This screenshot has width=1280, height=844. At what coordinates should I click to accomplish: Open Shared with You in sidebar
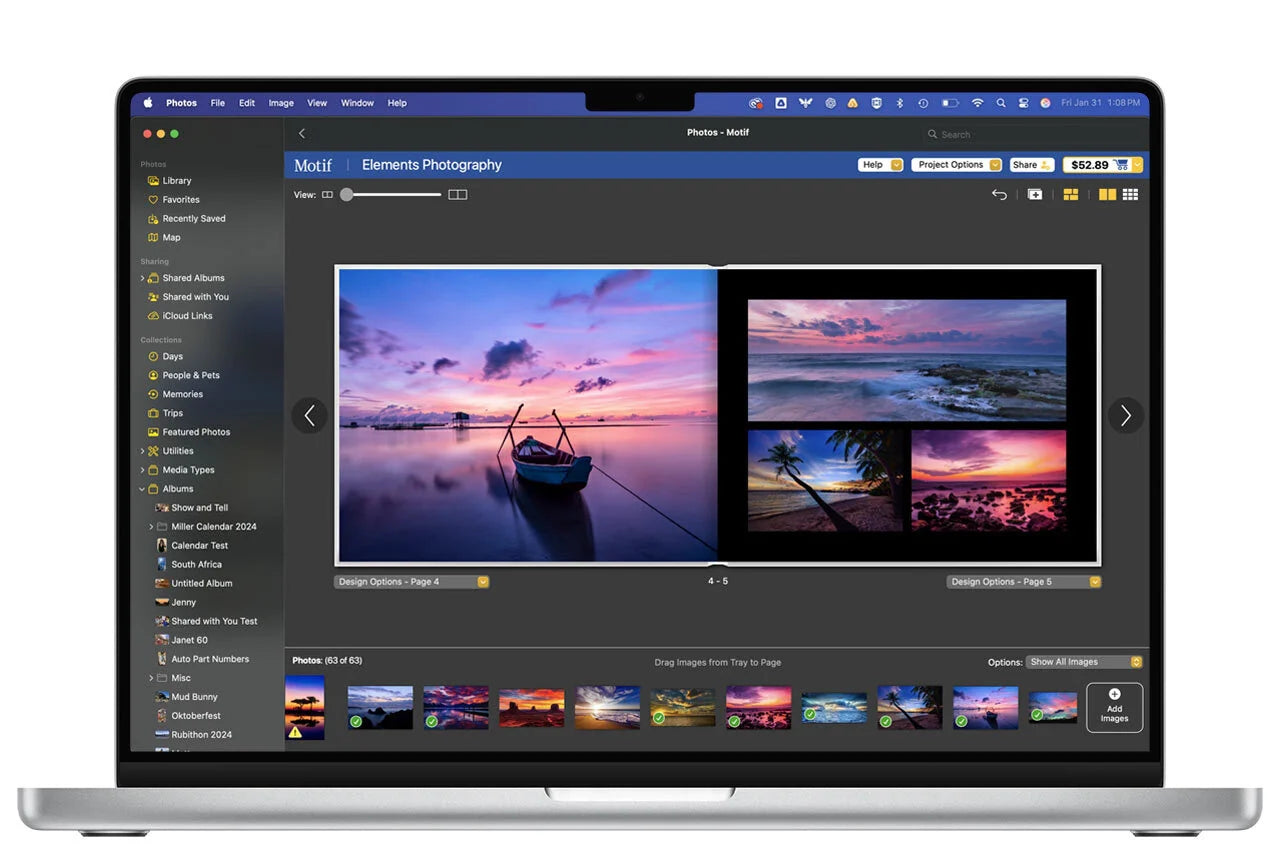click(x=188, y=297)
